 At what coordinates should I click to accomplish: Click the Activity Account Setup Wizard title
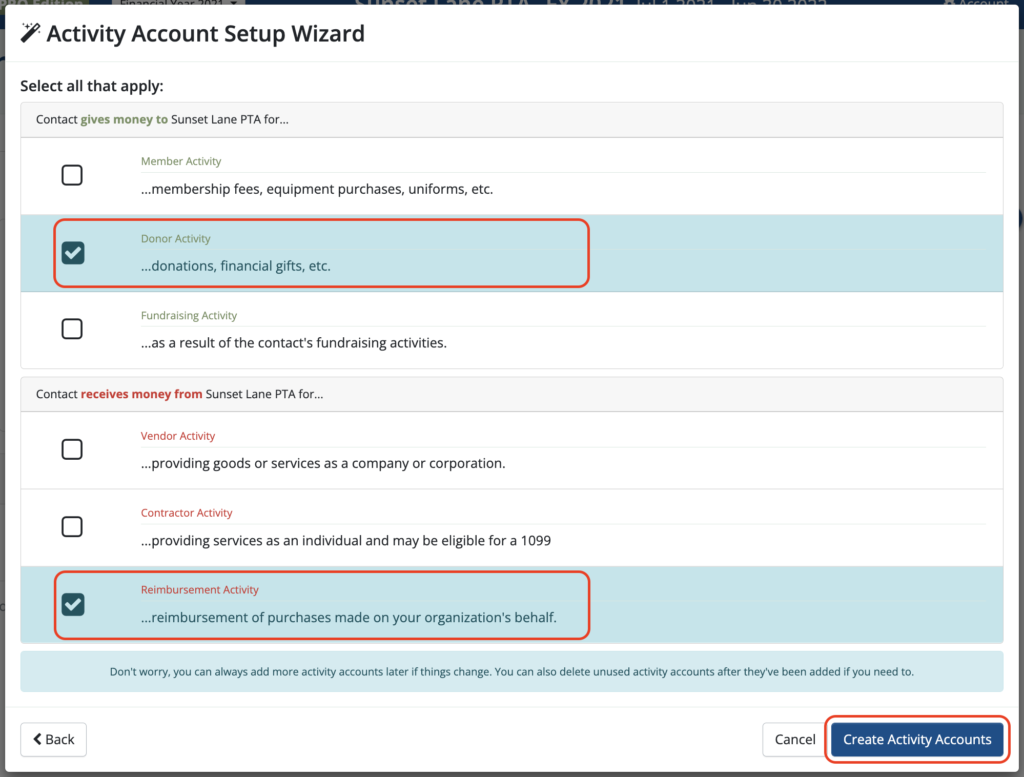point(206,33)
